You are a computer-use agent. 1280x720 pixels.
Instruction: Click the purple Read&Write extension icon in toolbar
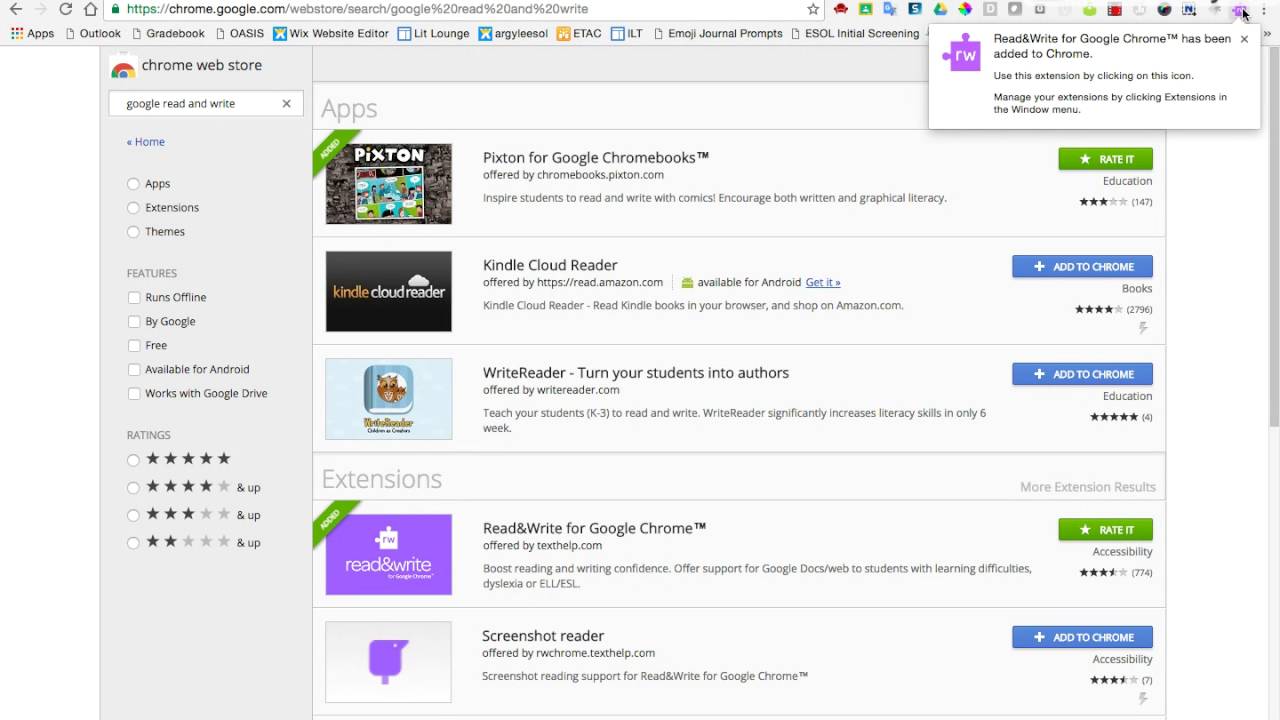[x=1239, y=10]
